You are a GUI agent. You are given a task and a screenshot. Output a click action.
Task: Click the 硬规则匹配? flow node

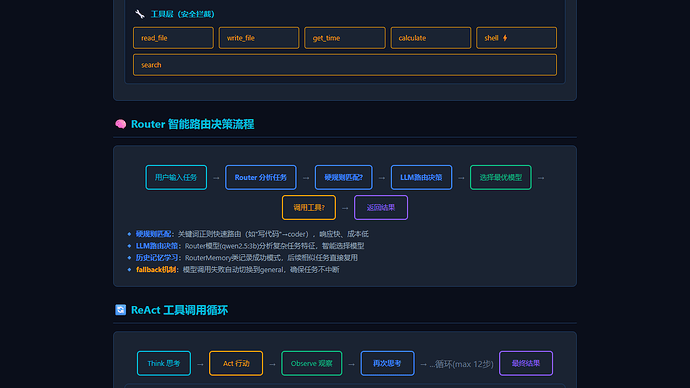[x=344, y=177]
